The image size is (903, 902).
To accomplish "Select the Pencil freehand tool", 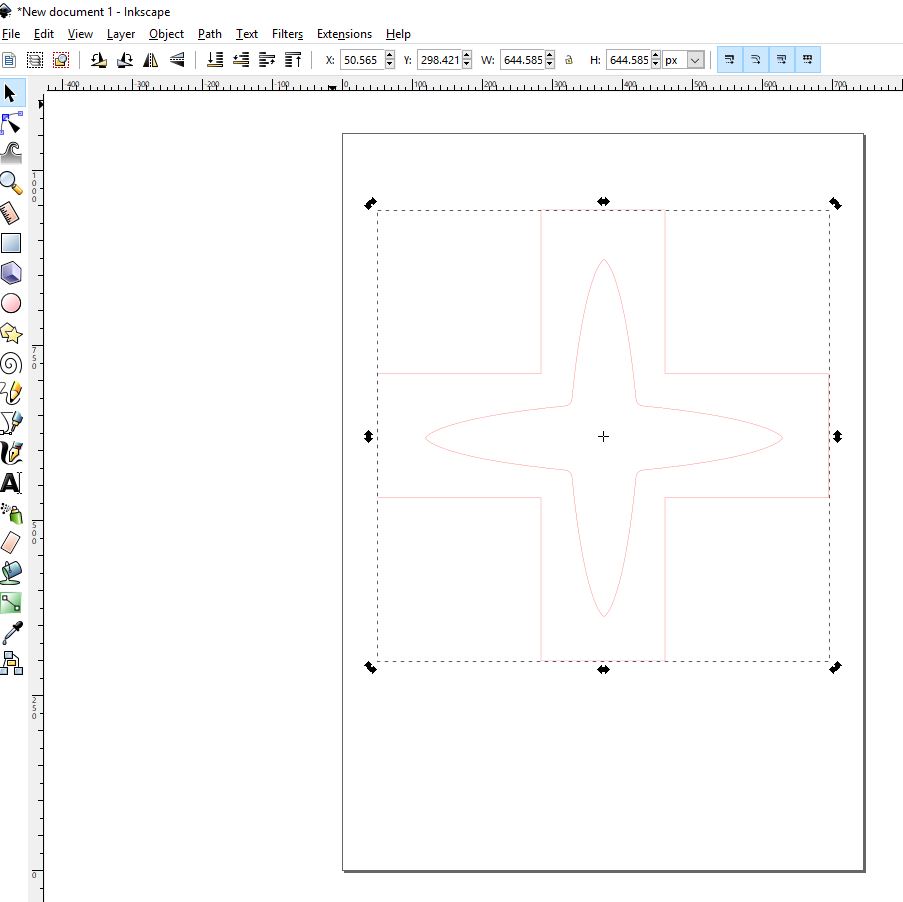I will (x=11, y=393).
